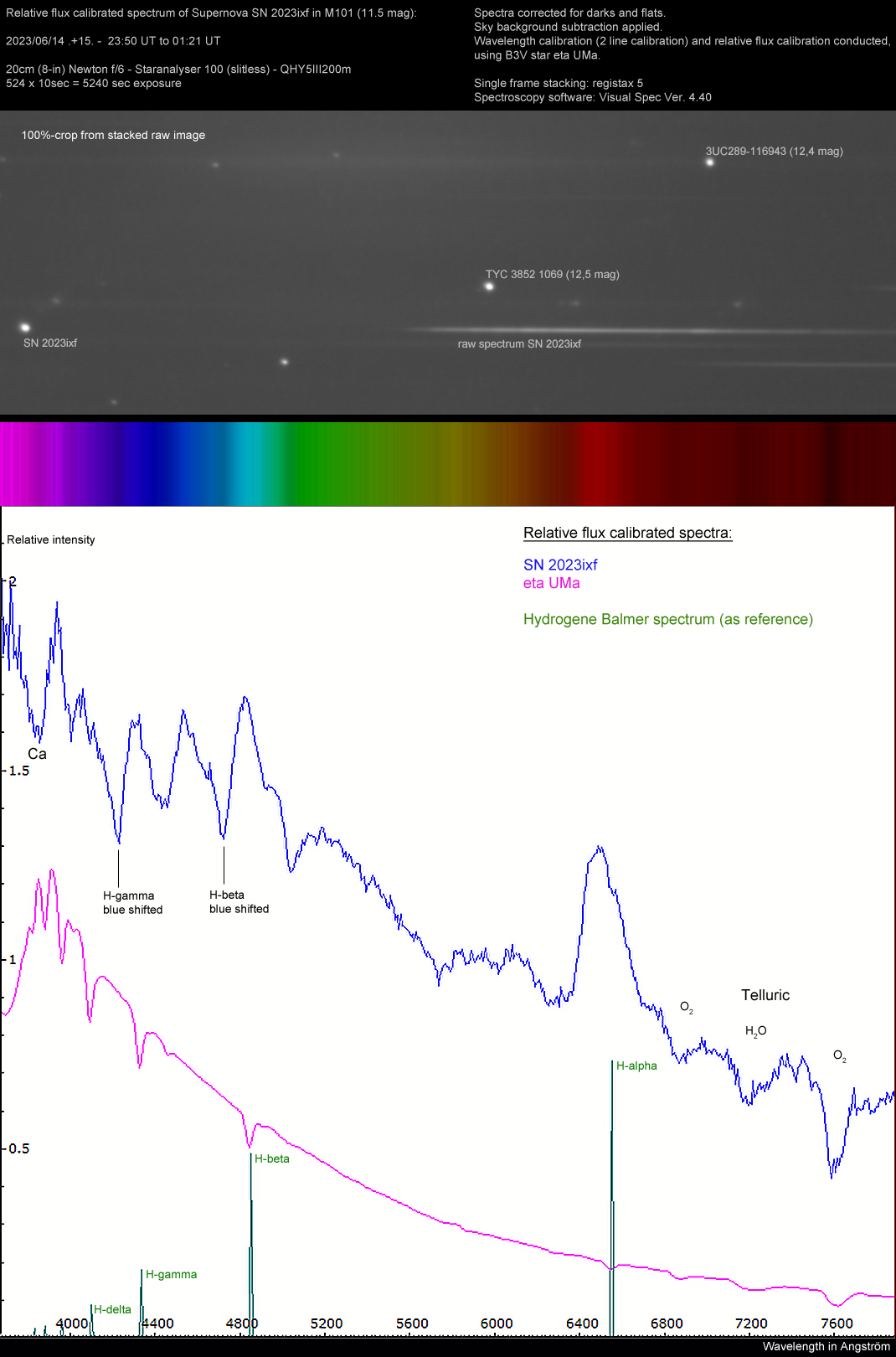
Task: Click the H-beta blue shifted annotation
Action: [x=239, y=902]
